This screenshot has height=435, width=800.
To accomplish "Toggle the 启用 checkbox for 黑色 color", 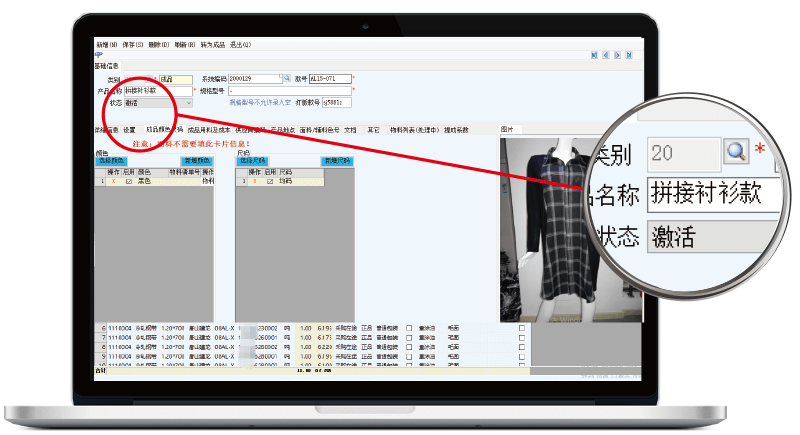I will 129,181.
